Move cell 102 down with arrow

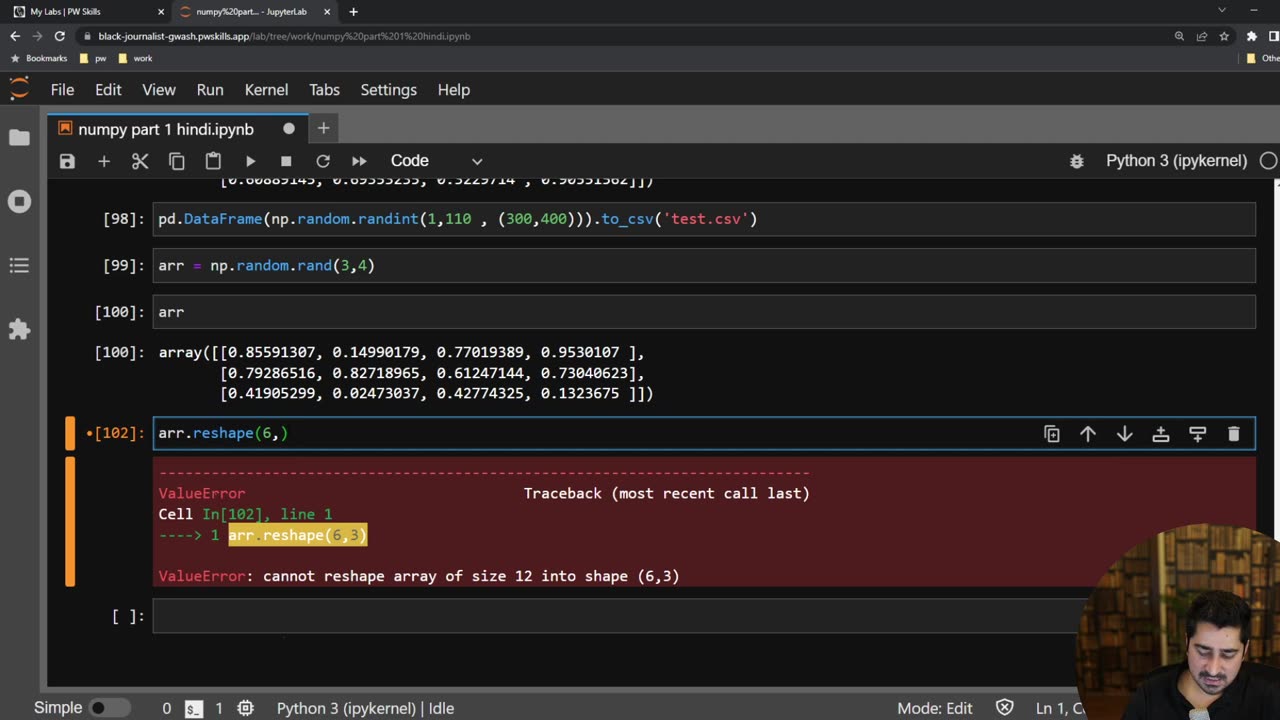1124,434
